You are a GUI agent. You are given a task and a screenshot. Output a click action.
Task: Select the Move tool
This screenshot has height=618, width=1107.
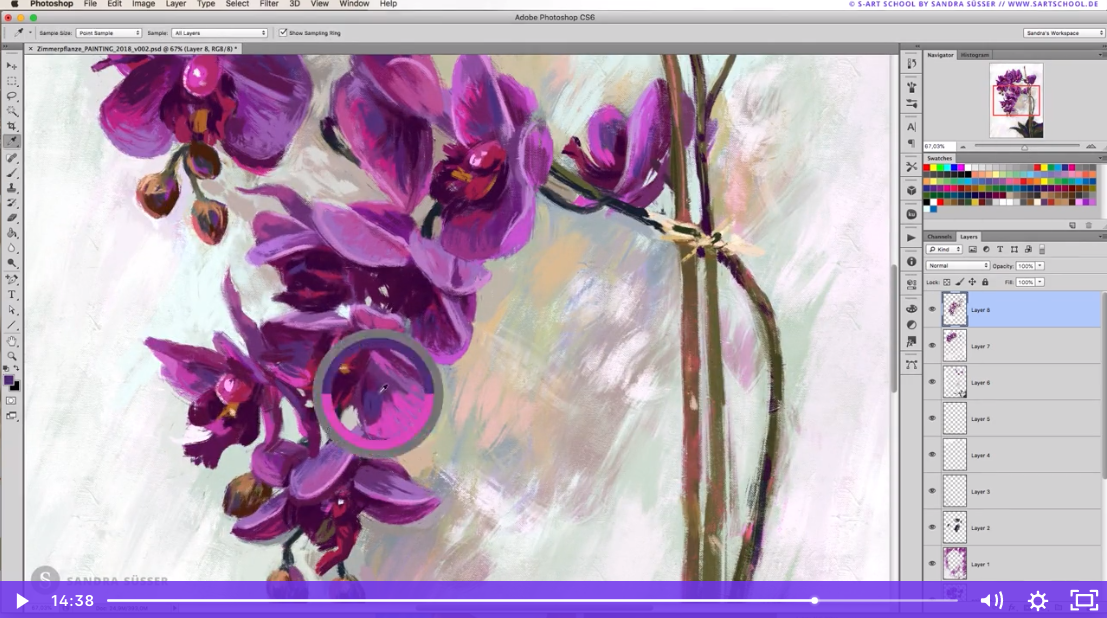point(12,66)
